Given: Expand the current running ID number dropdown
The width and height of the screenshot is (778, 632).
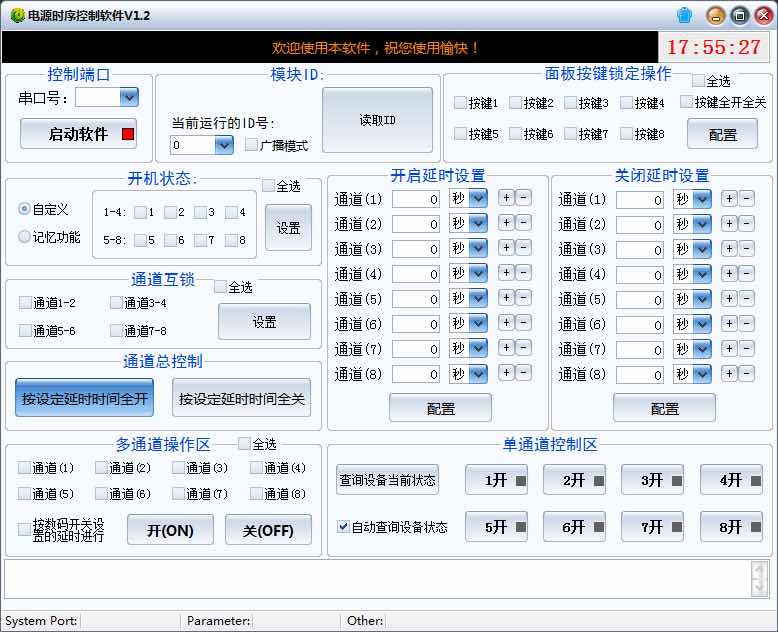Looking at the screenshot, I should pyautogui.click(x=223, y=145).
